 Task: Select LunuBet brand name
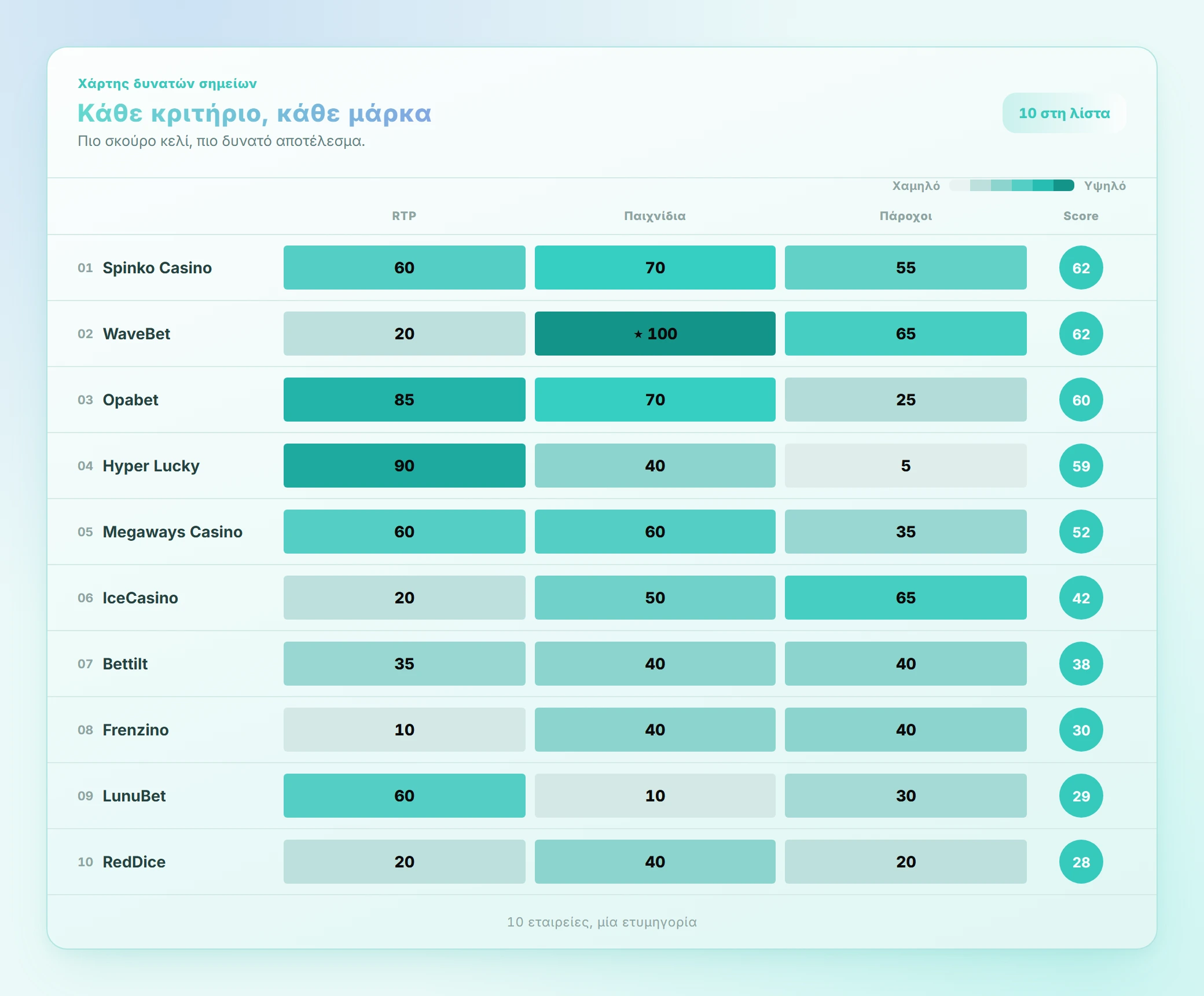tap(134, 796)
